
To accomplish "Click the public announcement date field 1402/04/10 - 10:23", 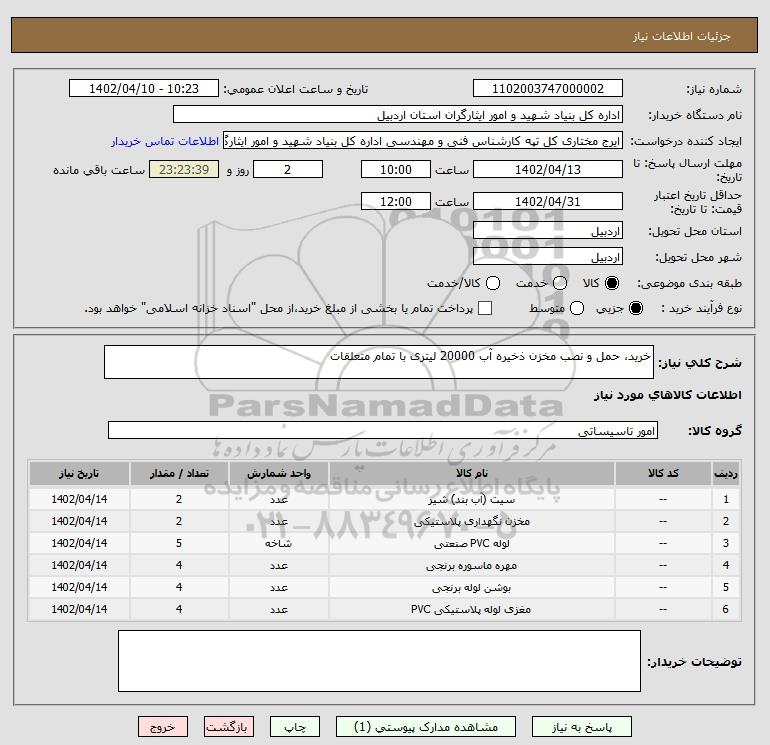I will [x=144, y=89].
